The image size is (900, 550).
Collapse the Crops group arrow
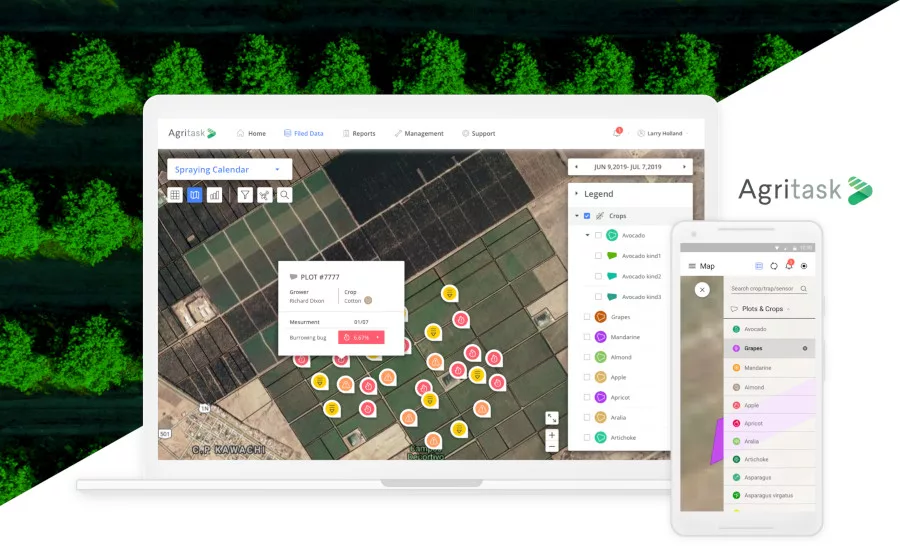point(576,216)
